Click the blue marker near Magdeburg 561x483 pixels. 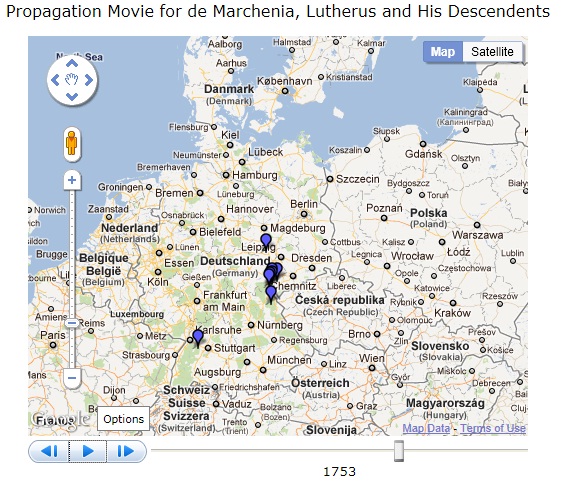coord(266,242)
